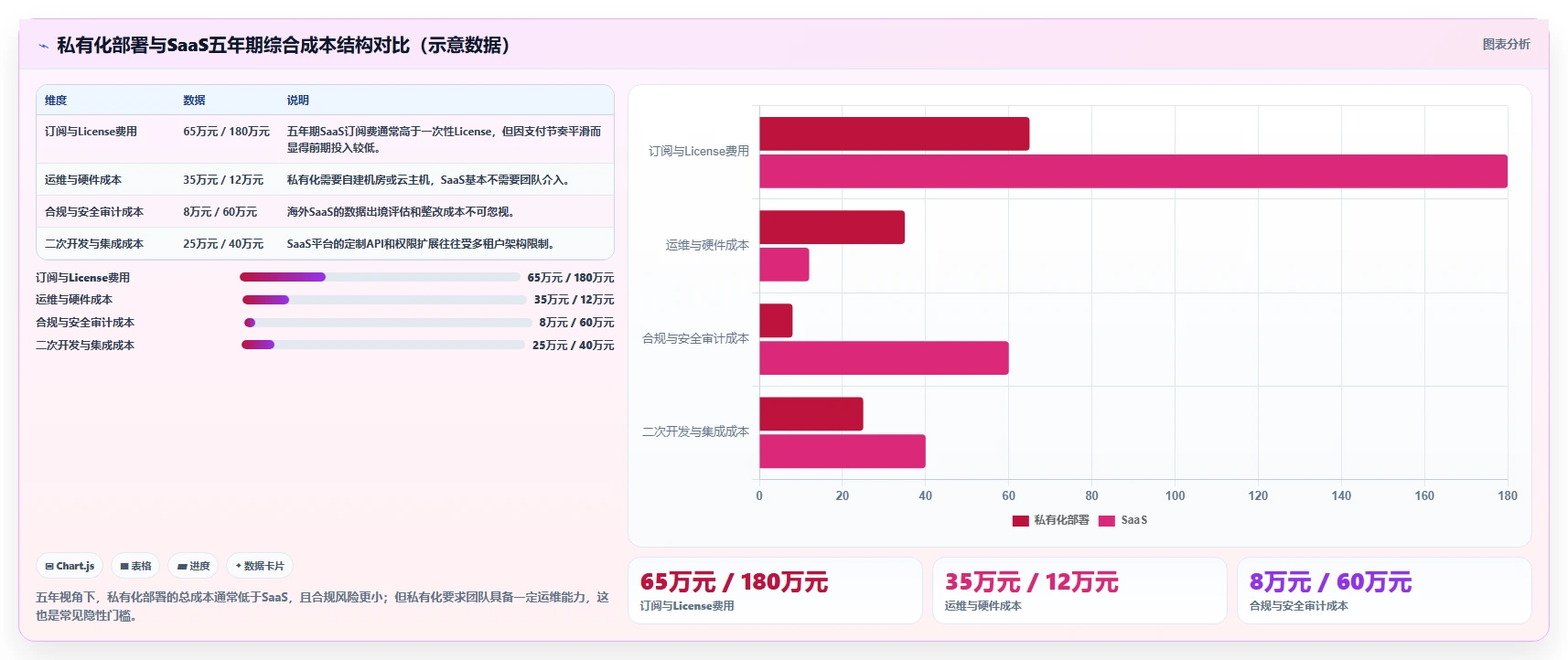Click the SaaS legend color swatch

point(1106,521)
